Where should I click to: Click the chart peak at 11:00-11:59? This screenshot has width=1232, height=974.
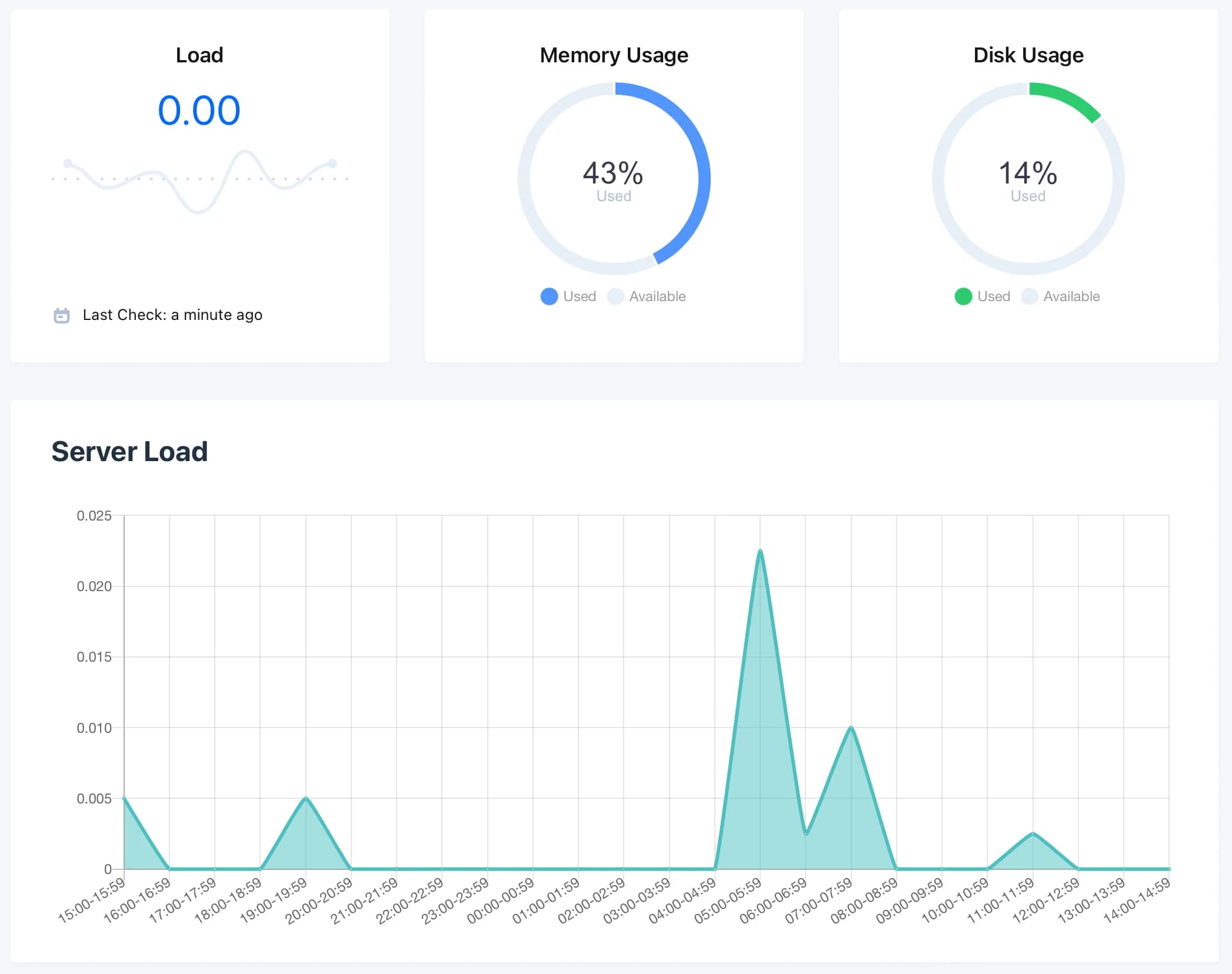pos(1033,833)
